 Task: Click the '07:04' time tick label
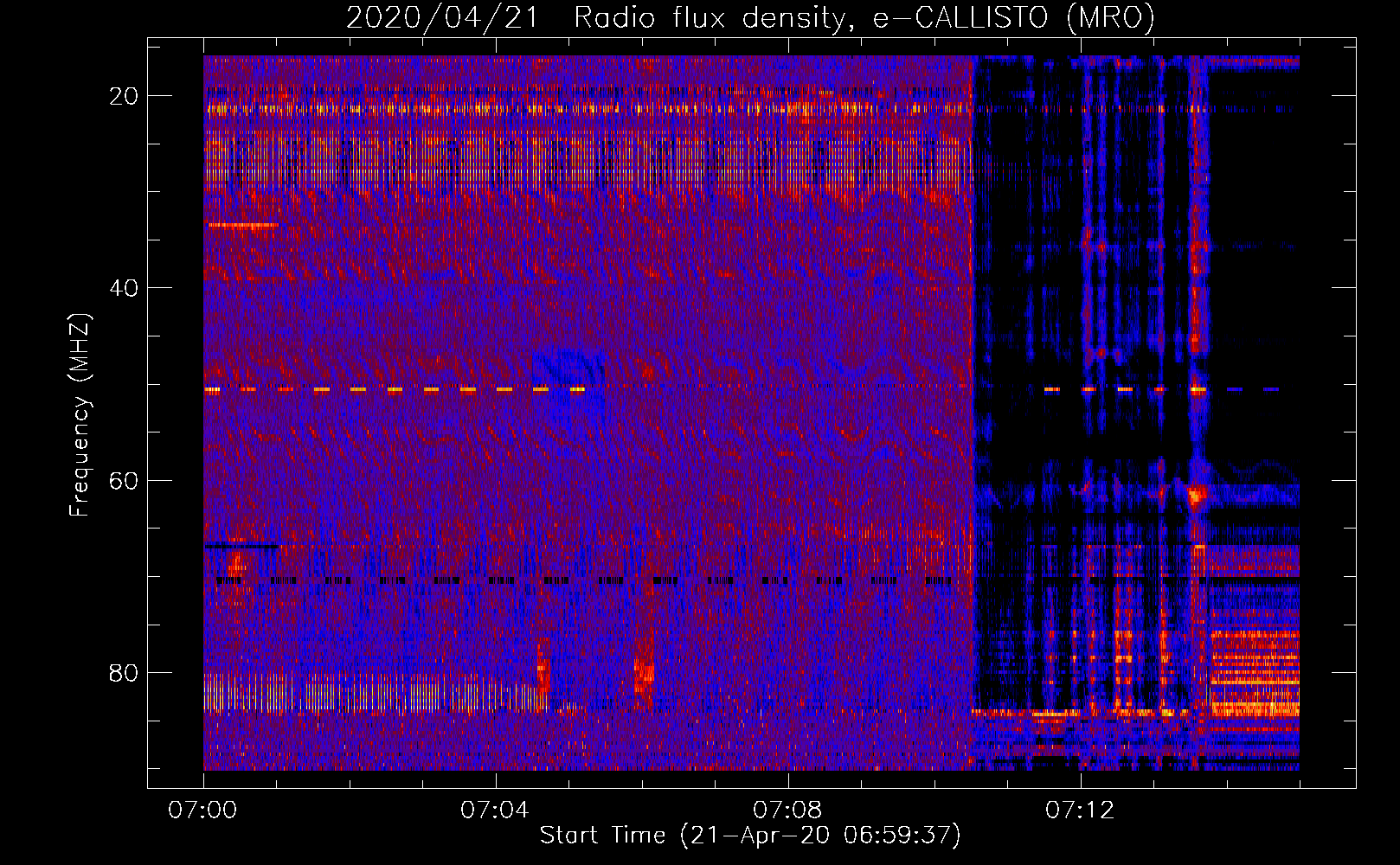[495, 811]
